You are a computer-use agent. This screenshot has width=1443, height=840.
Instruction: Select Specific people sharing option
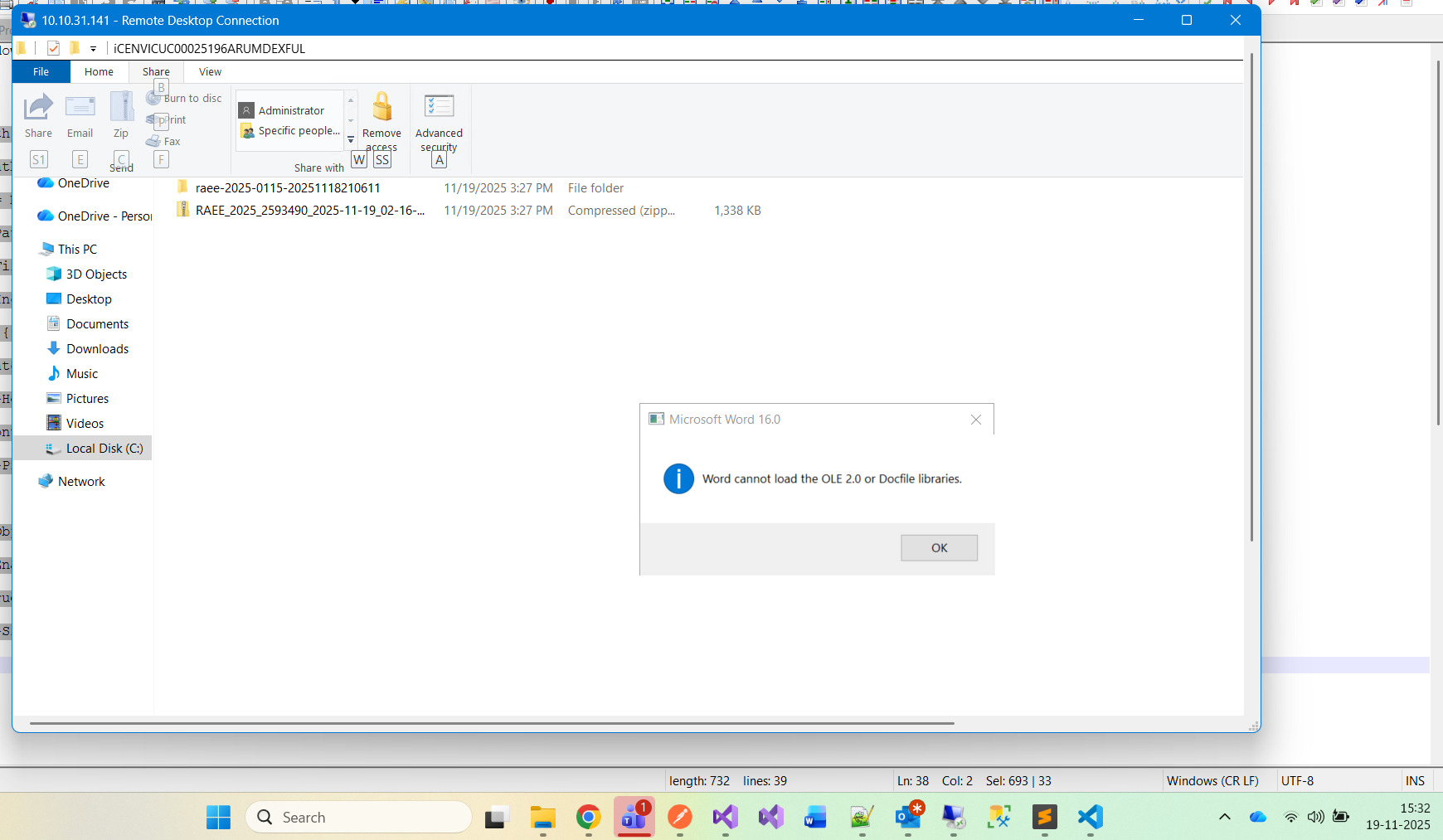(x=298, y=131)
